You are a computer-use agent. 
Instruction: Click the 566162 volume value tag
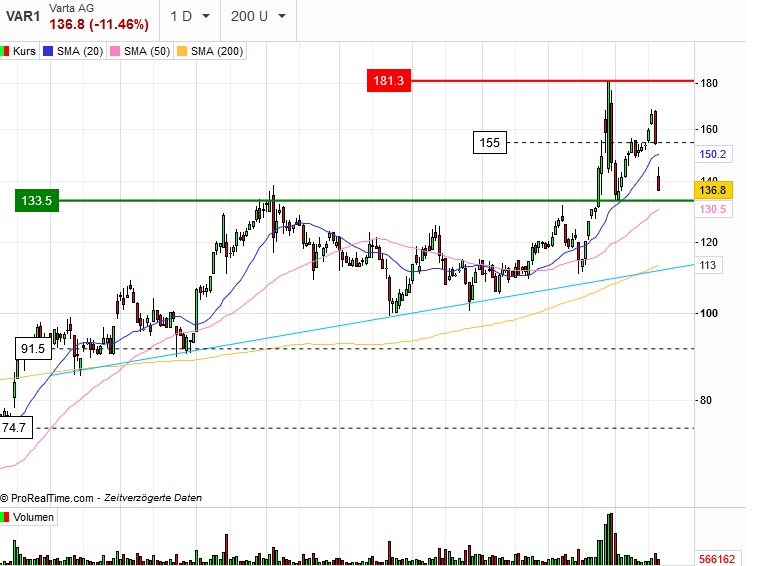(717, 559)
